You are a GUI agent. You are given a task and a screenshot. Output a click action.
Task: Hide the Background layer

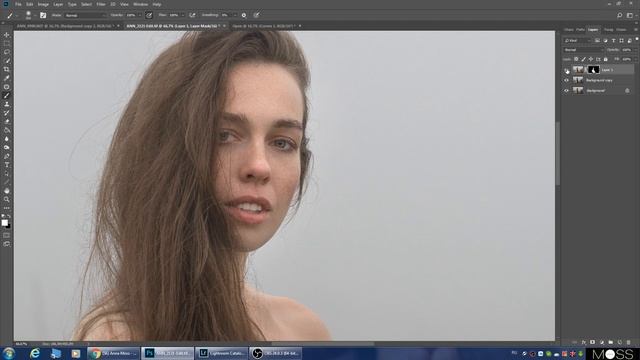point(566,91)
